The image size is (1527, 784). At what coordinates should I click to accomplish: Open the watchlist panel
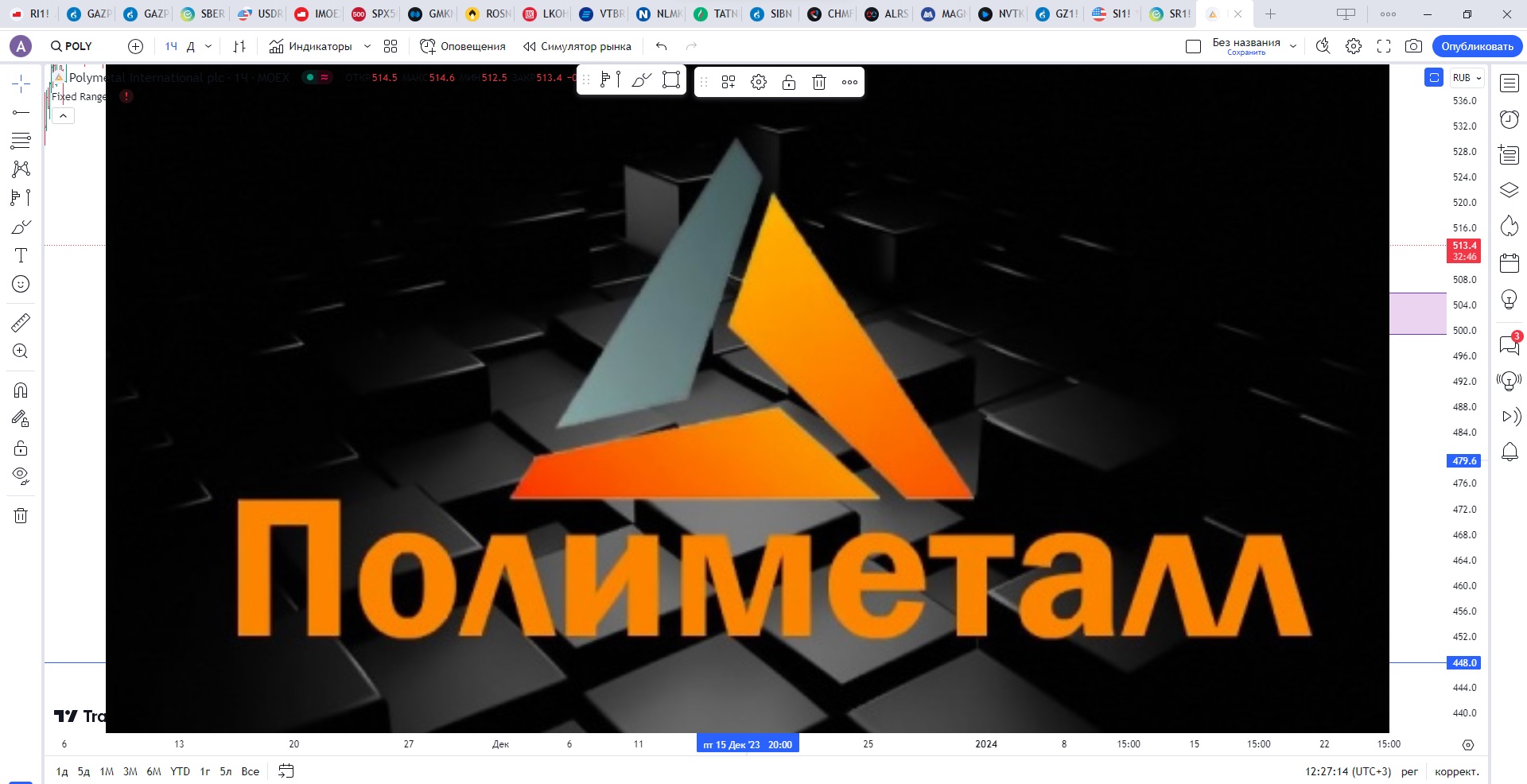1510,83
